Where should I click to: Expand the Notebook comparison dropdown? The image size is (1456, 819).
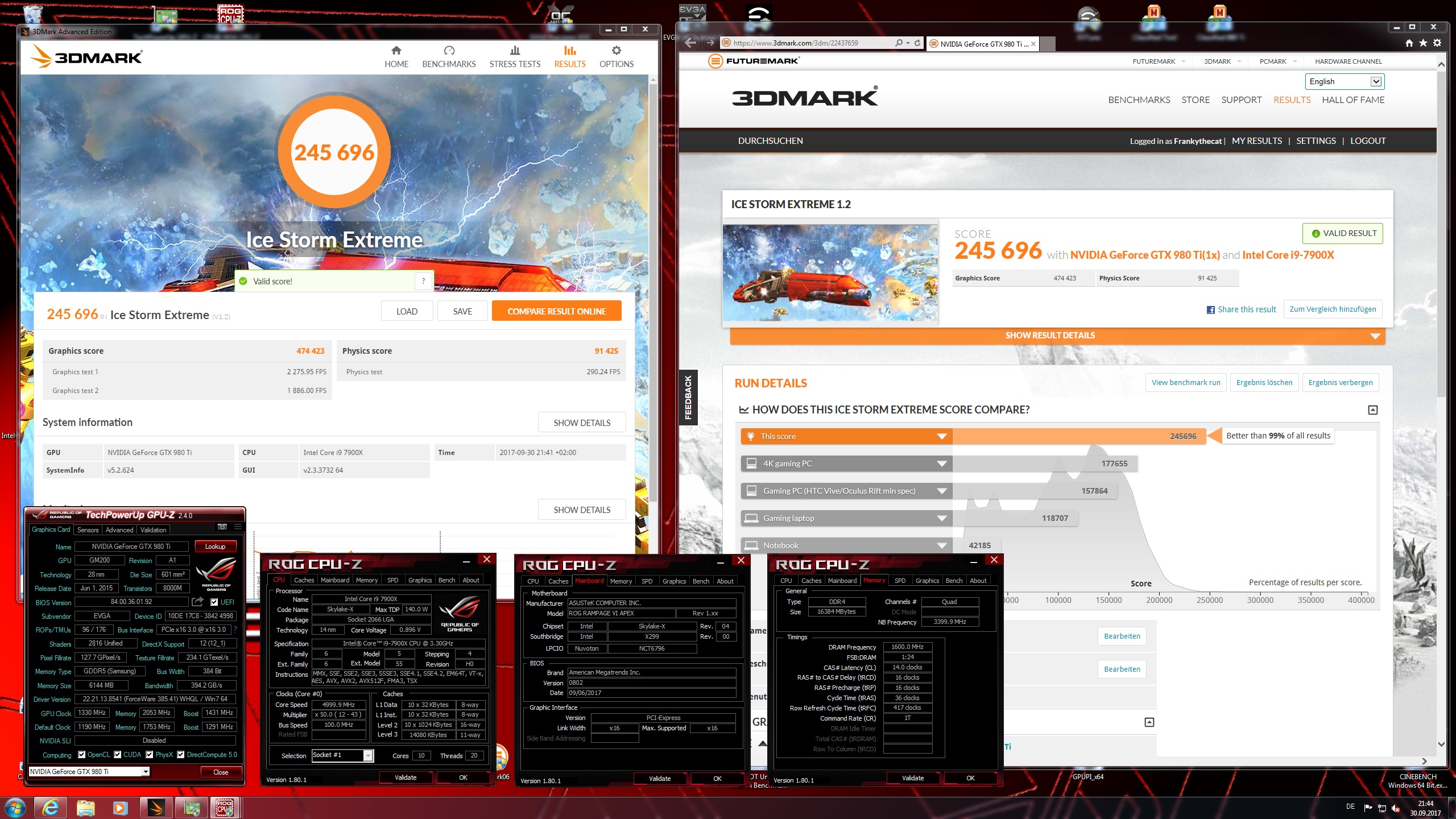[942, 545]
